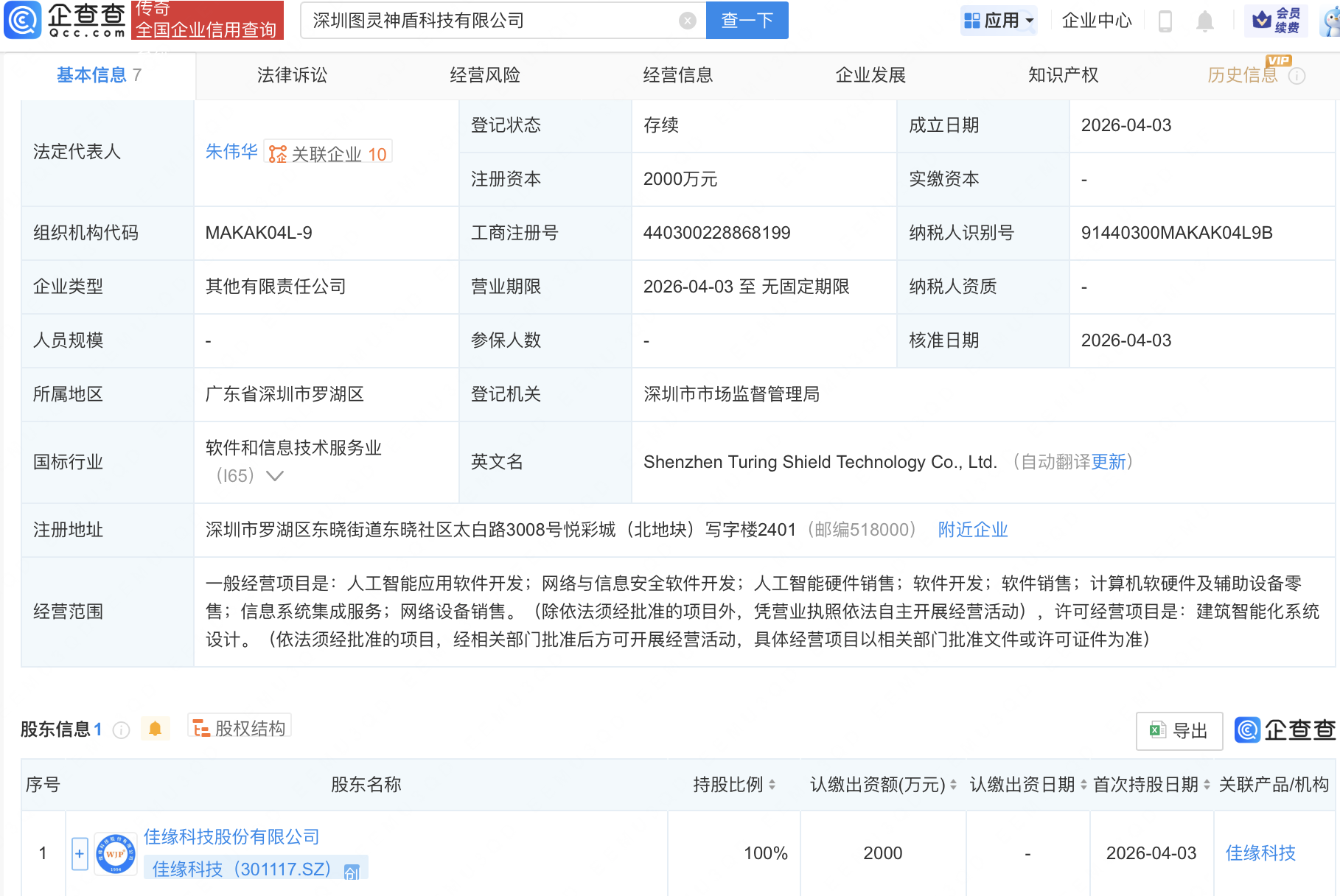Expand shareholder row with the plus button
The image size is (1340, 896).
(x=78, y=853)
